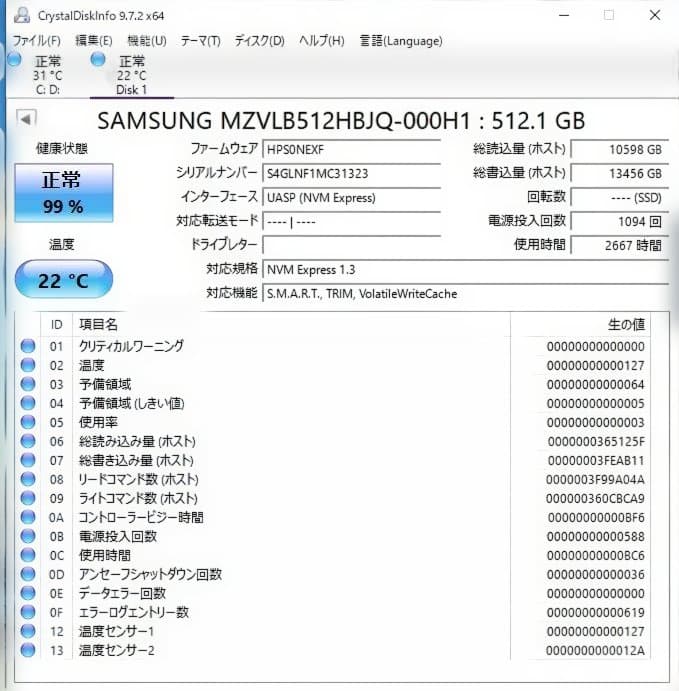
Task: Click raw value 0000000000BF6
Action: click(596, 517)
